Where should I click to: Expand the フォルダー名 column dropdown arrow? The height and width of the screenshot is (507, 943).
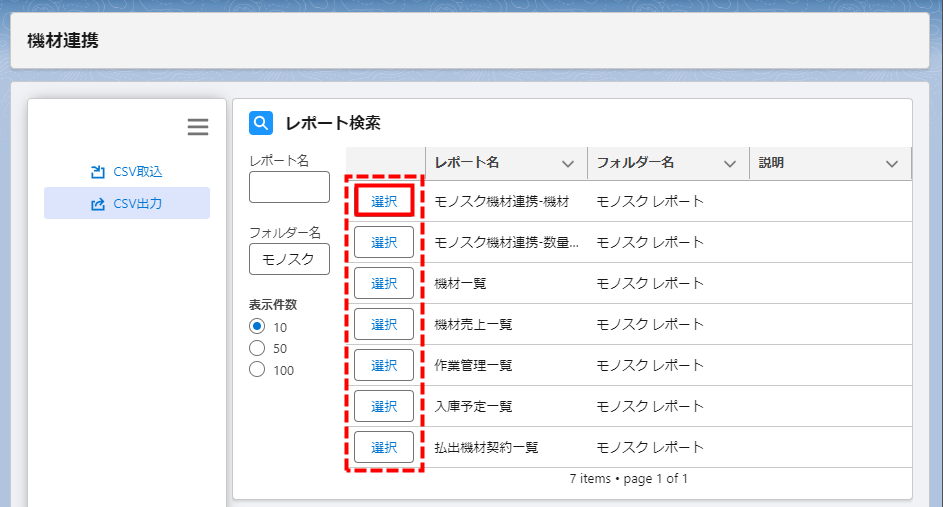click(730, 163)
